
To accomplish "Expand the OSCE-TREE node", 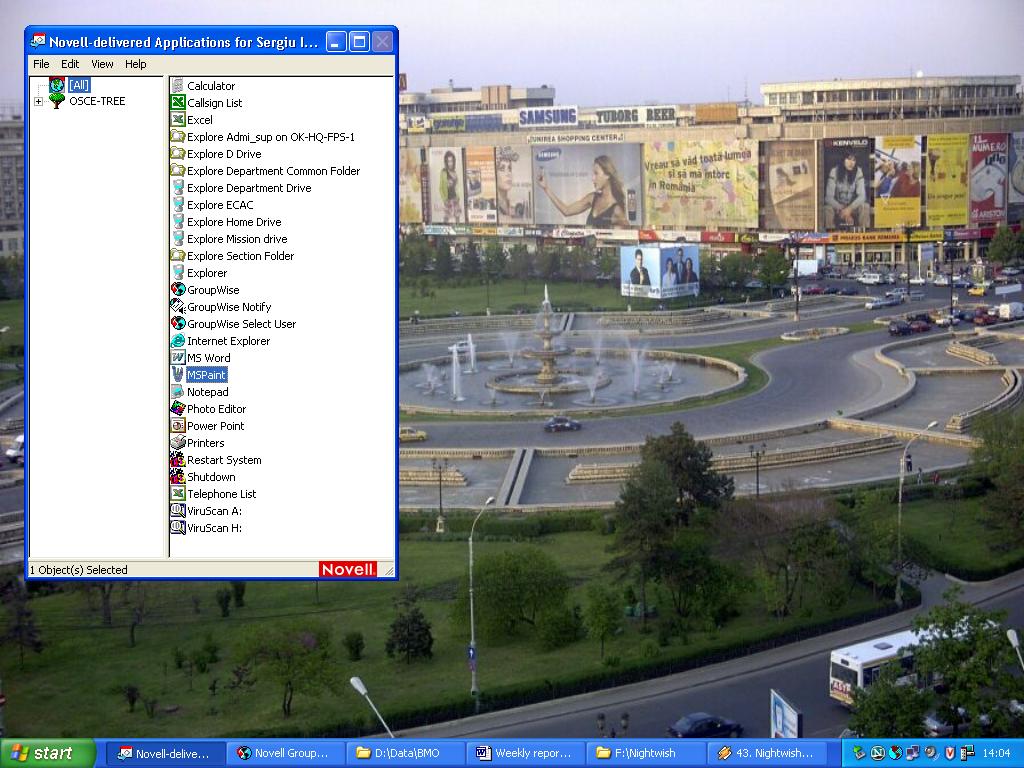I will coord(39,101).
